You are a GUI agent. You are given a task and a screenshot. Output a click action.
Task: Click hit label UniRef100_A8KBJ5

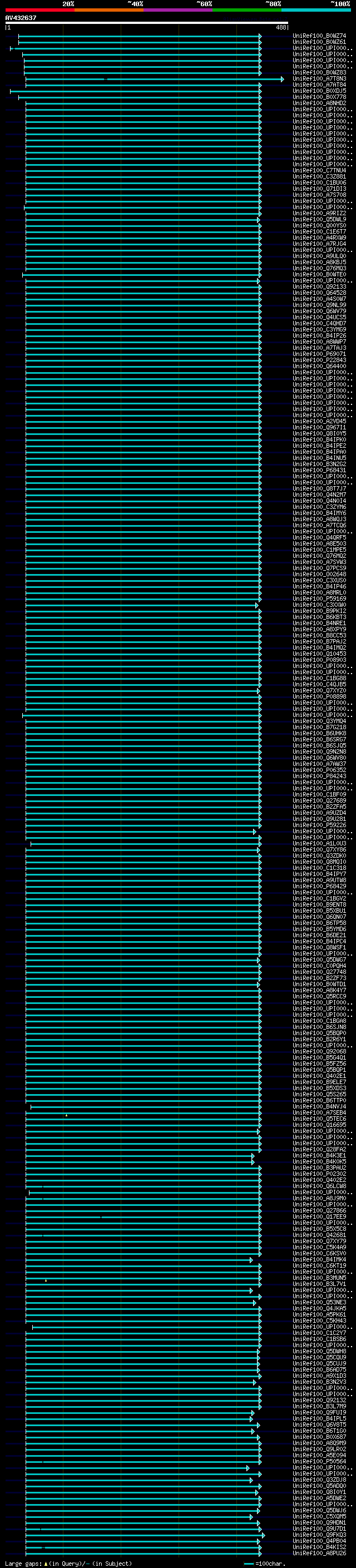319,263
